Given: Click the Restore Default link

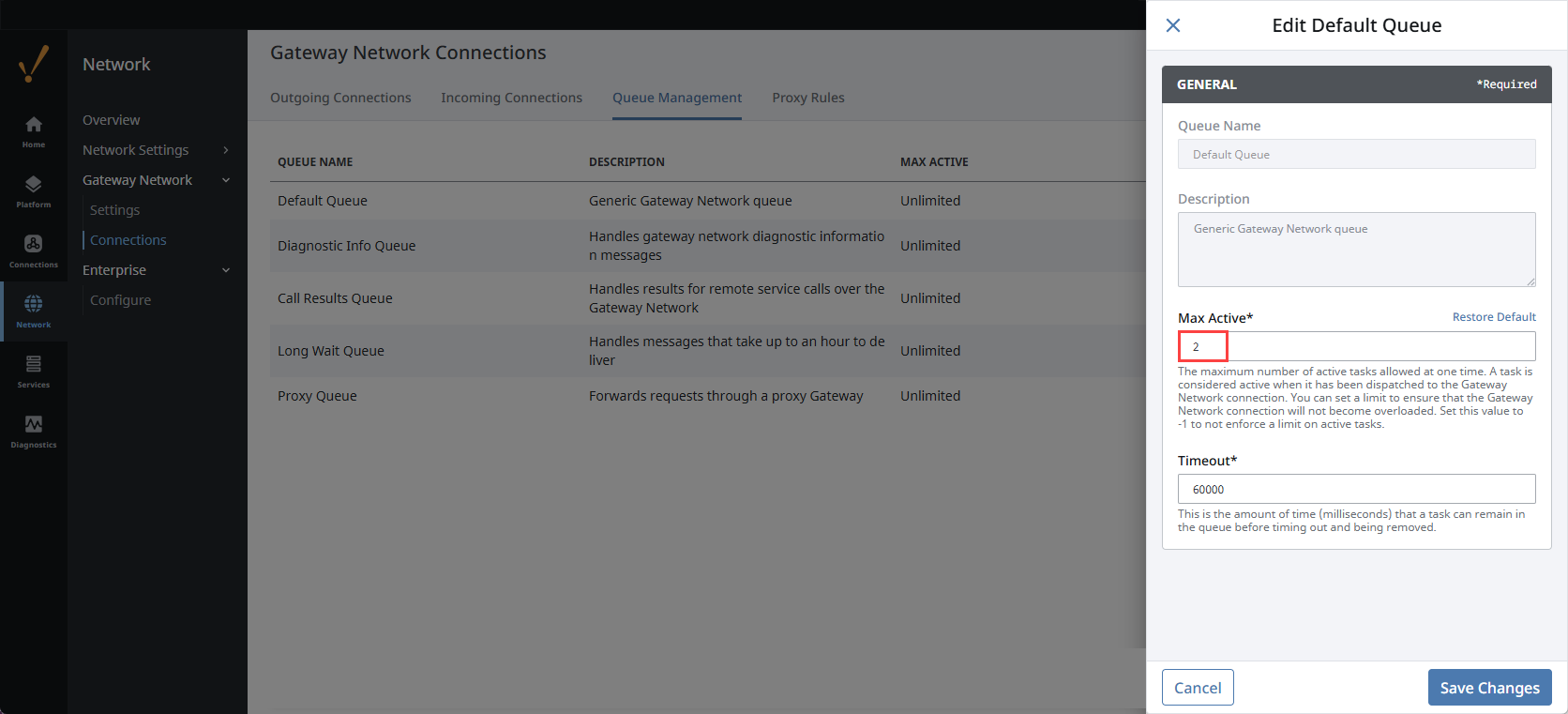Looking at the screenshot, I should click(x=1494, y=317).
